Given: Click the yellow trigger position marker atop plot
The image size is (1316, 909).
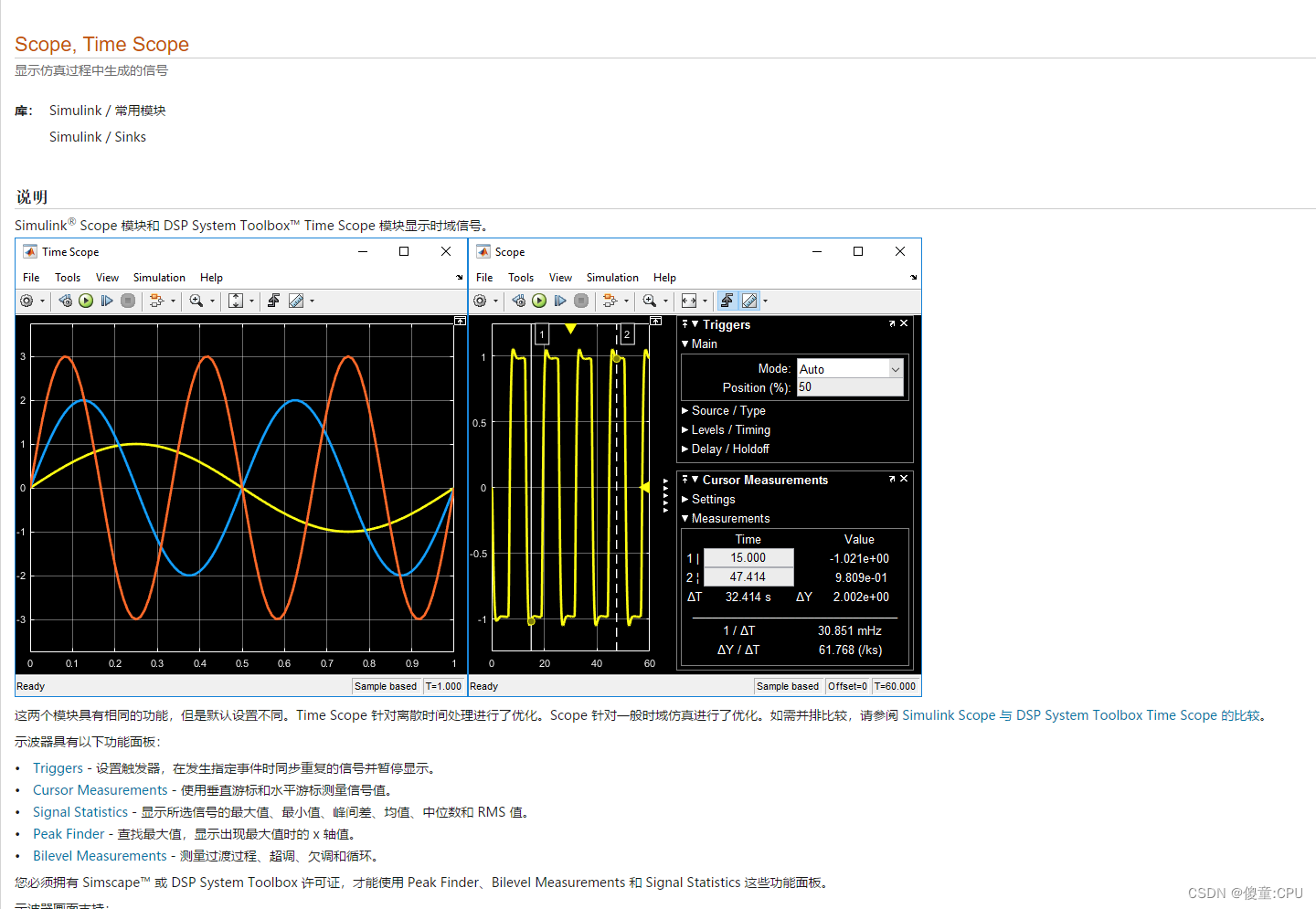Looking at the screenshot, I should click(x=570, y=329).
